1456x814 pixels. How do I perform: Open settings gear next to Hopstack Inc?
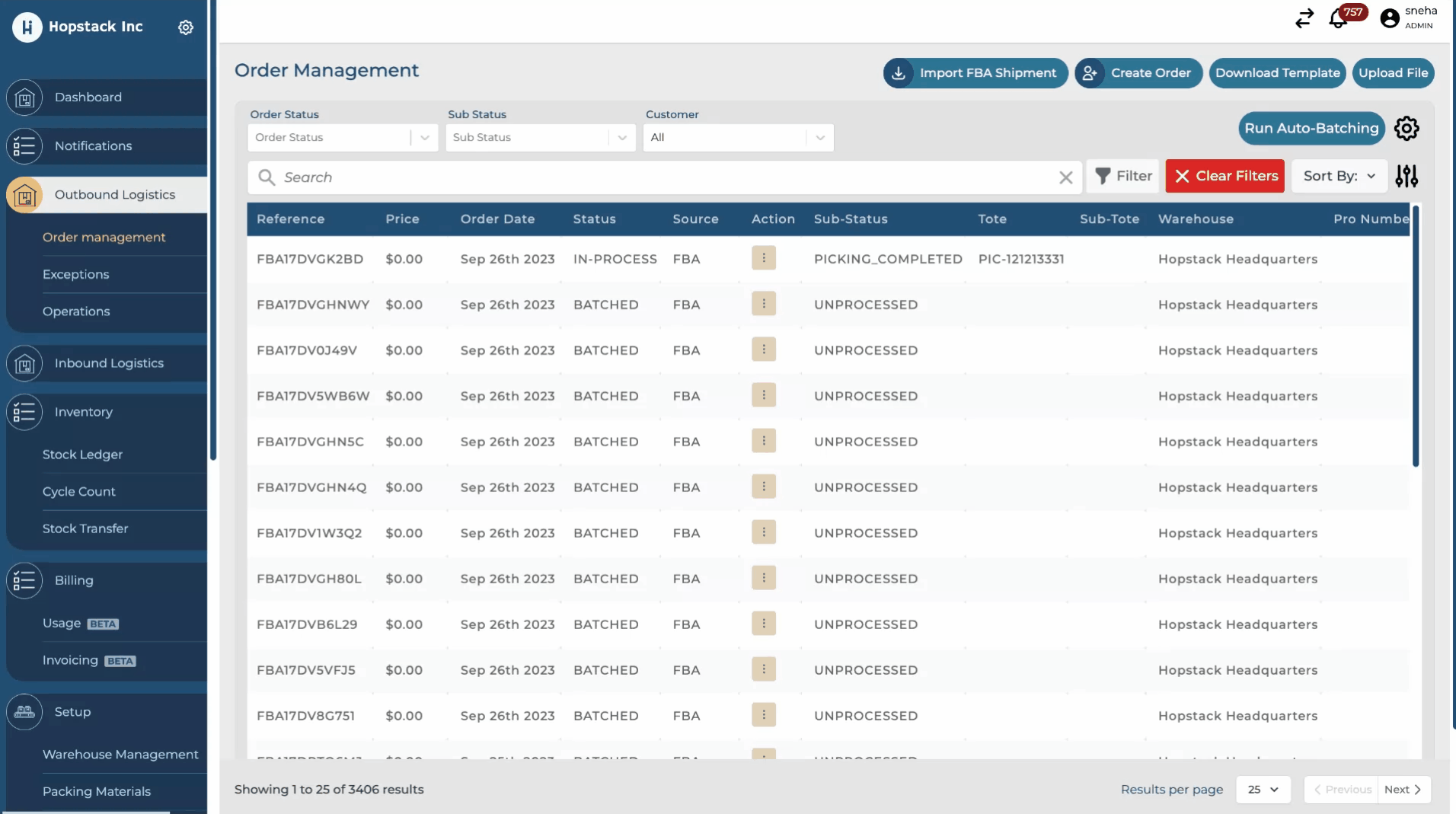click(x=186, y=27)
